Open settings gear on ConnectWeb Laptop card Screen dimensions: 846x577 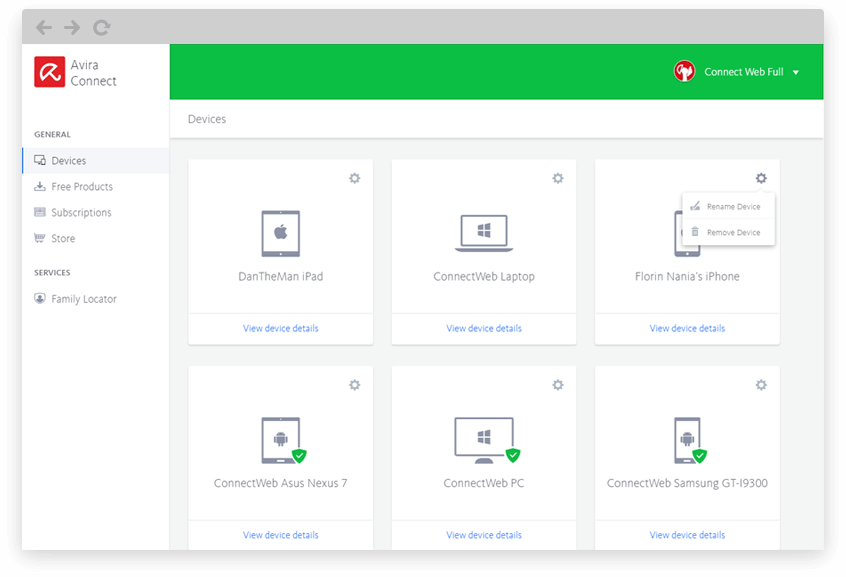(558, 178)
